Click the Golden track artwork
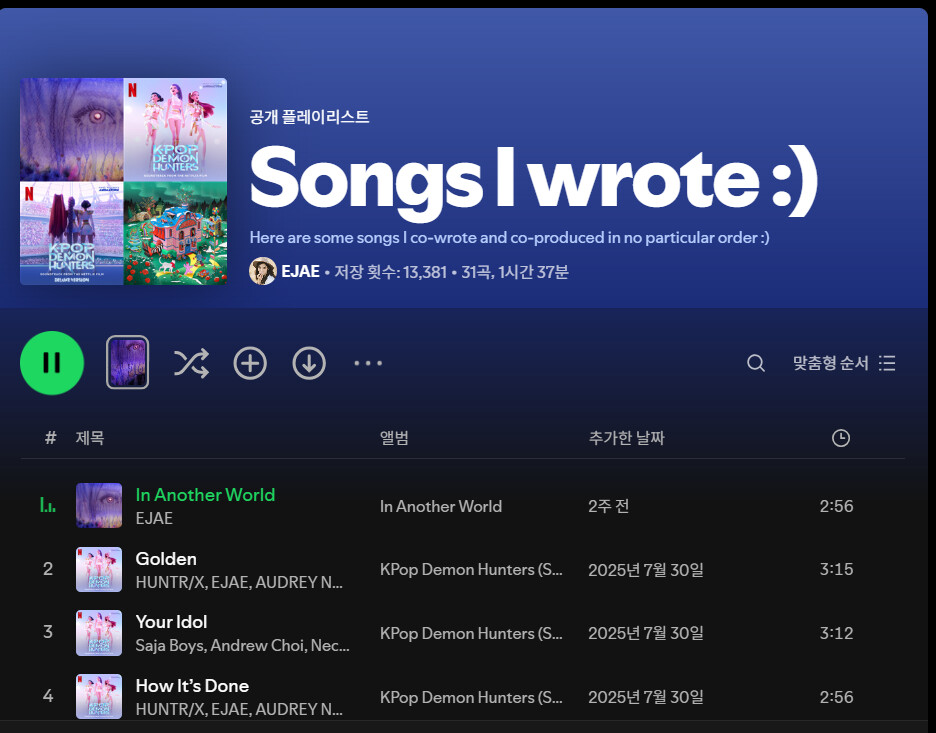Viewport: 936px width, 733px height. click(99, 569)
